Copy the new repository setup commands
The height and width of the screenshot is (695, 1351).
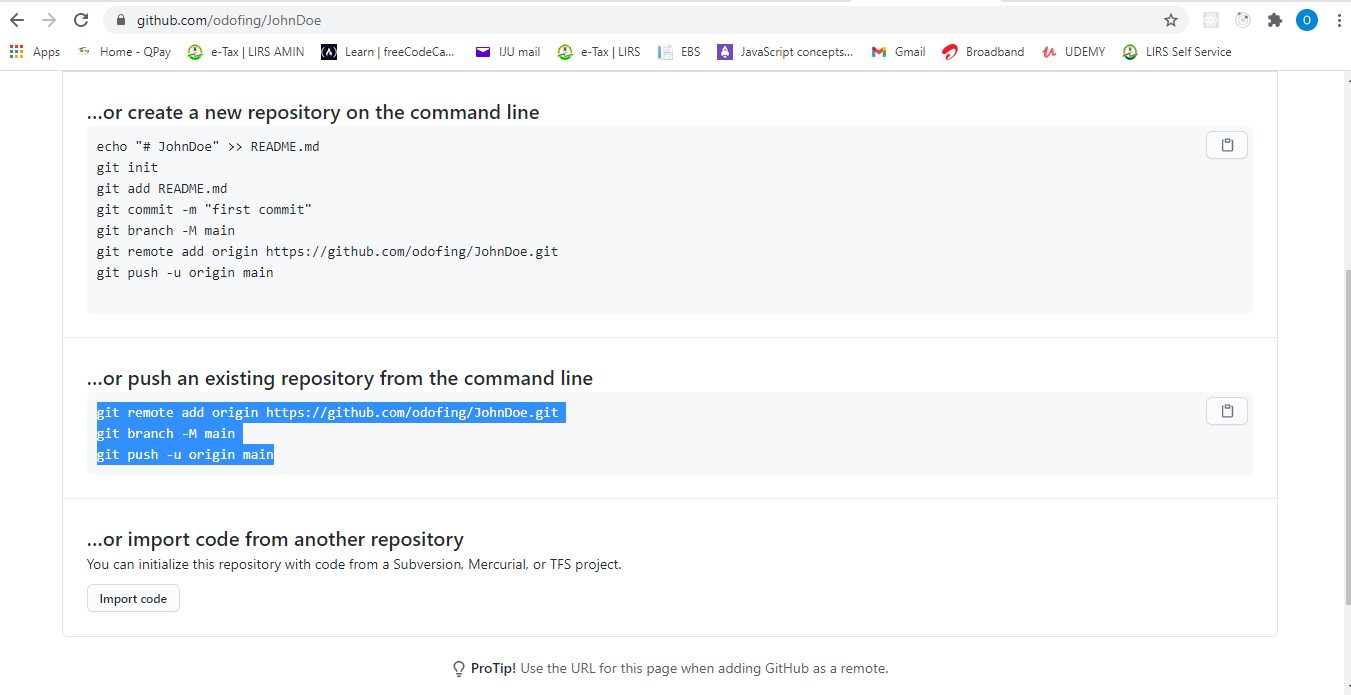(1227, 145)
